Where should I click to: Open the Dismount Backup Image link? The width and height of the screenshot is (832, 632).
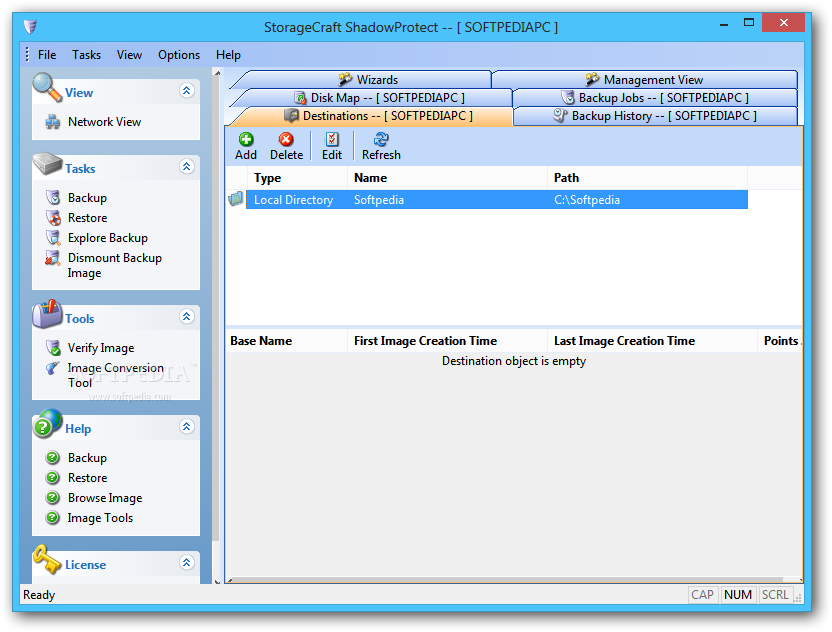115,265
